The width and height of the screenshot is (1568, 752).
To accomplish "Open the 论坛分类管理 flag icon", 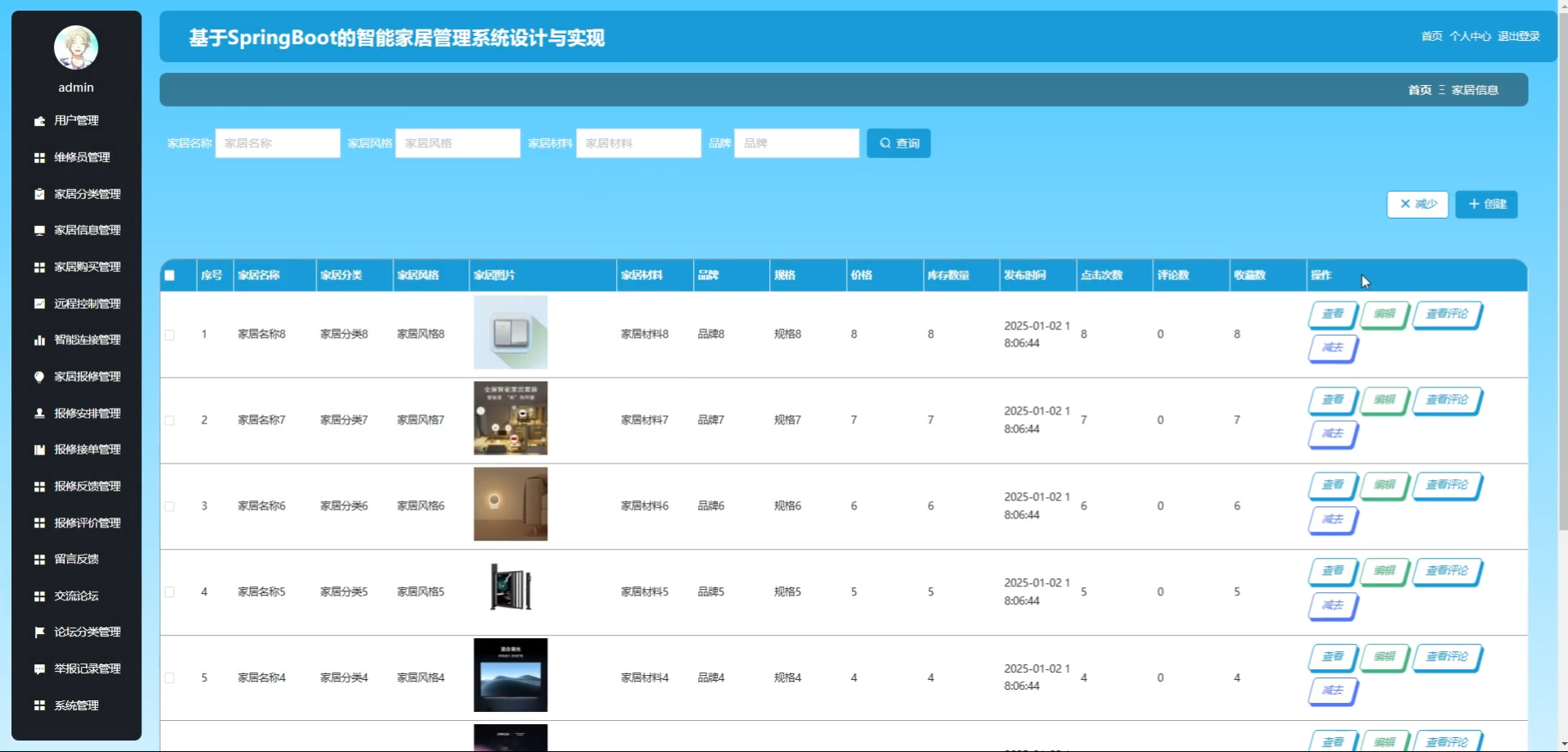I will pos(39,632).
